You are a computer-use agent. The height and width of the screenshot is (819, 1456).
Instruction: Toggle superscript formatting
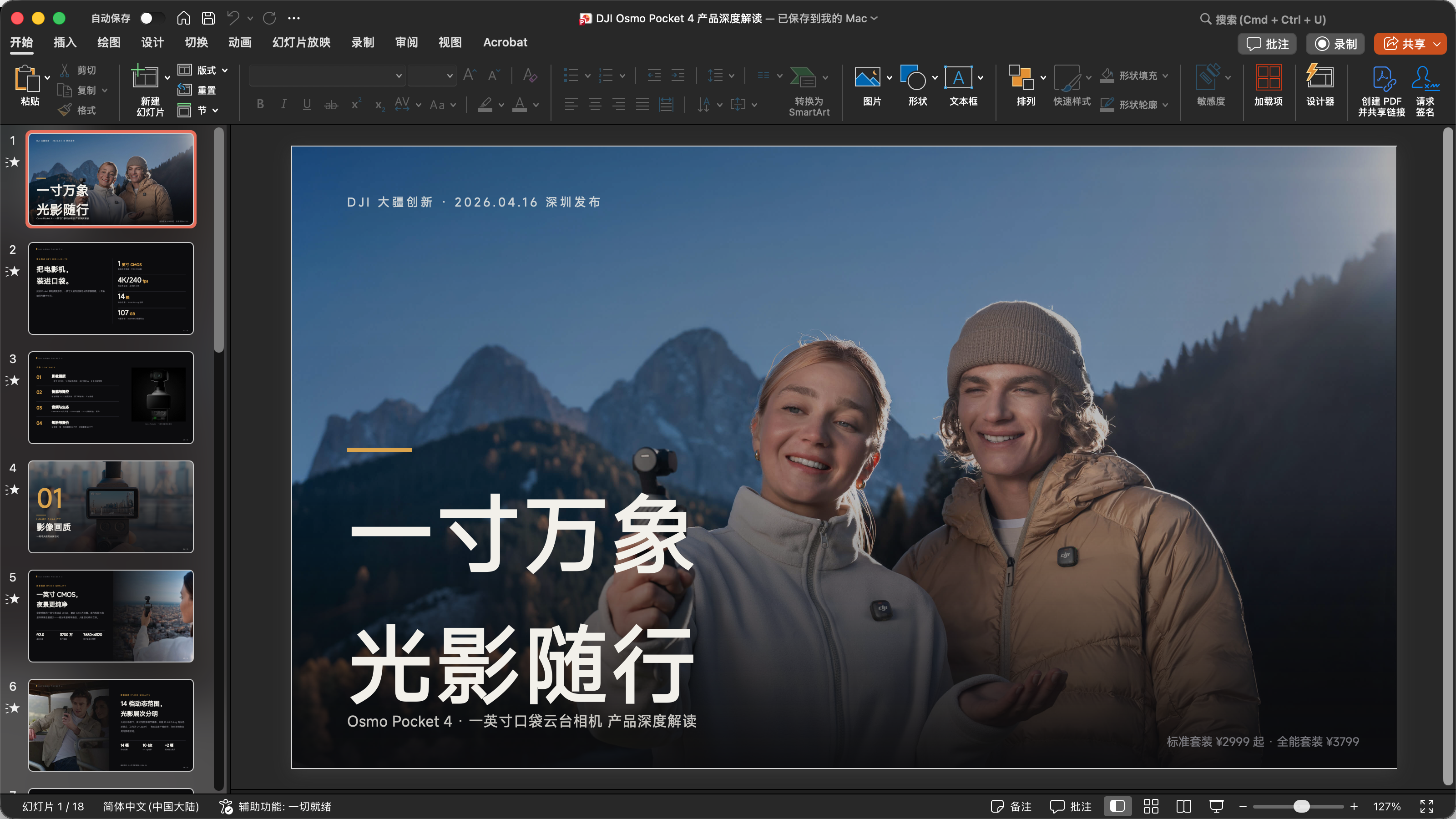355,104
